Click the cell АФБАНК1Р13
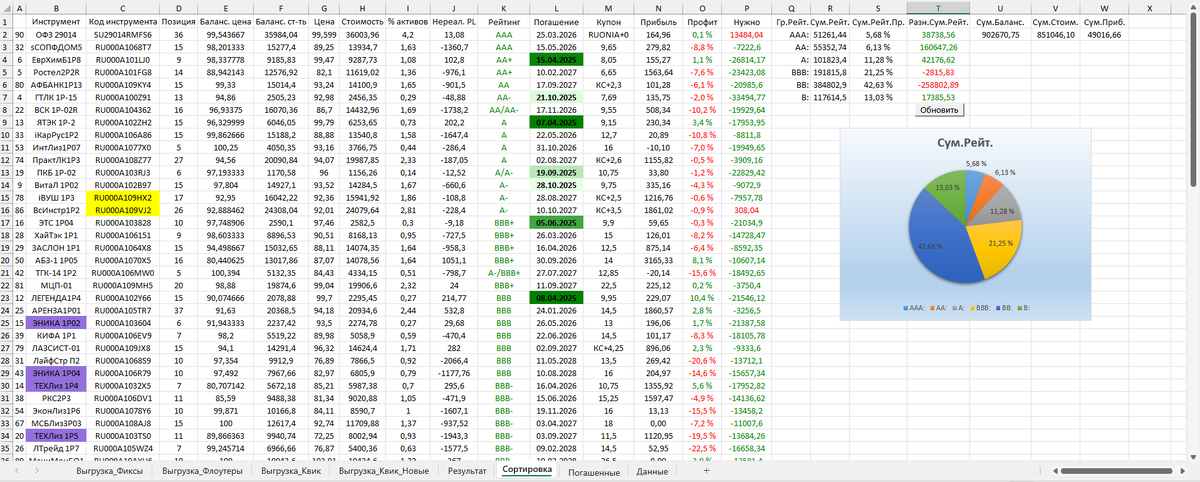Viewport: 1200px width, 482px height. pyautogui.click(x=56, y=85)
